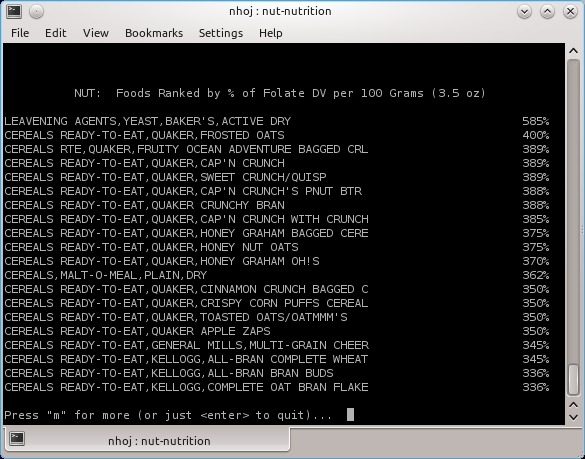The height and width of the screenshot is (459, 585).
Task: Click the round pin button in title bar
Action: tap(36, 12)
